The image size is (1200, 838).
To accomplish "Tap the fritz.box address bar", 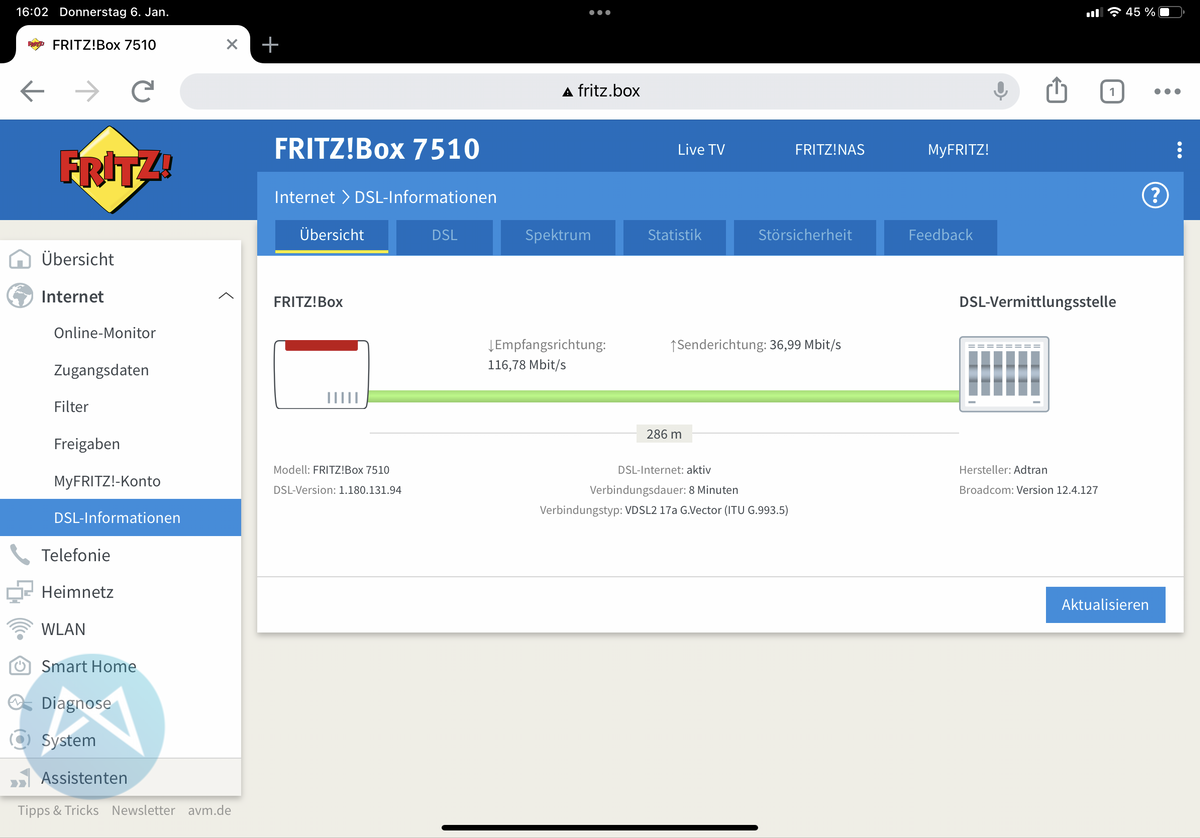I will (600, 91).
